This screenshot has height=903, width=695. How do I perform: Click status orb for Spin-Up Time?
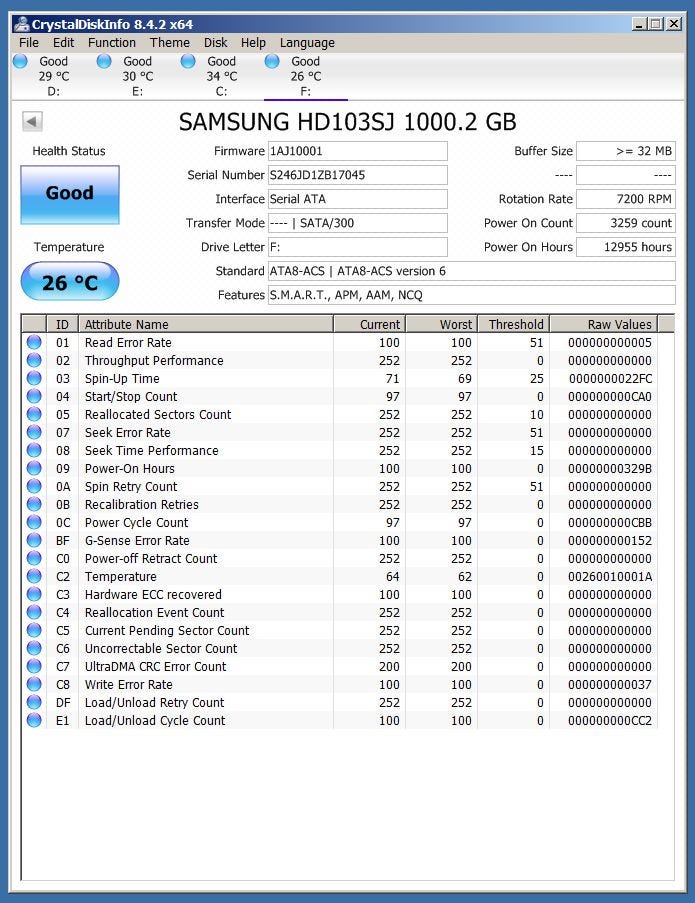tap(34, 378)
